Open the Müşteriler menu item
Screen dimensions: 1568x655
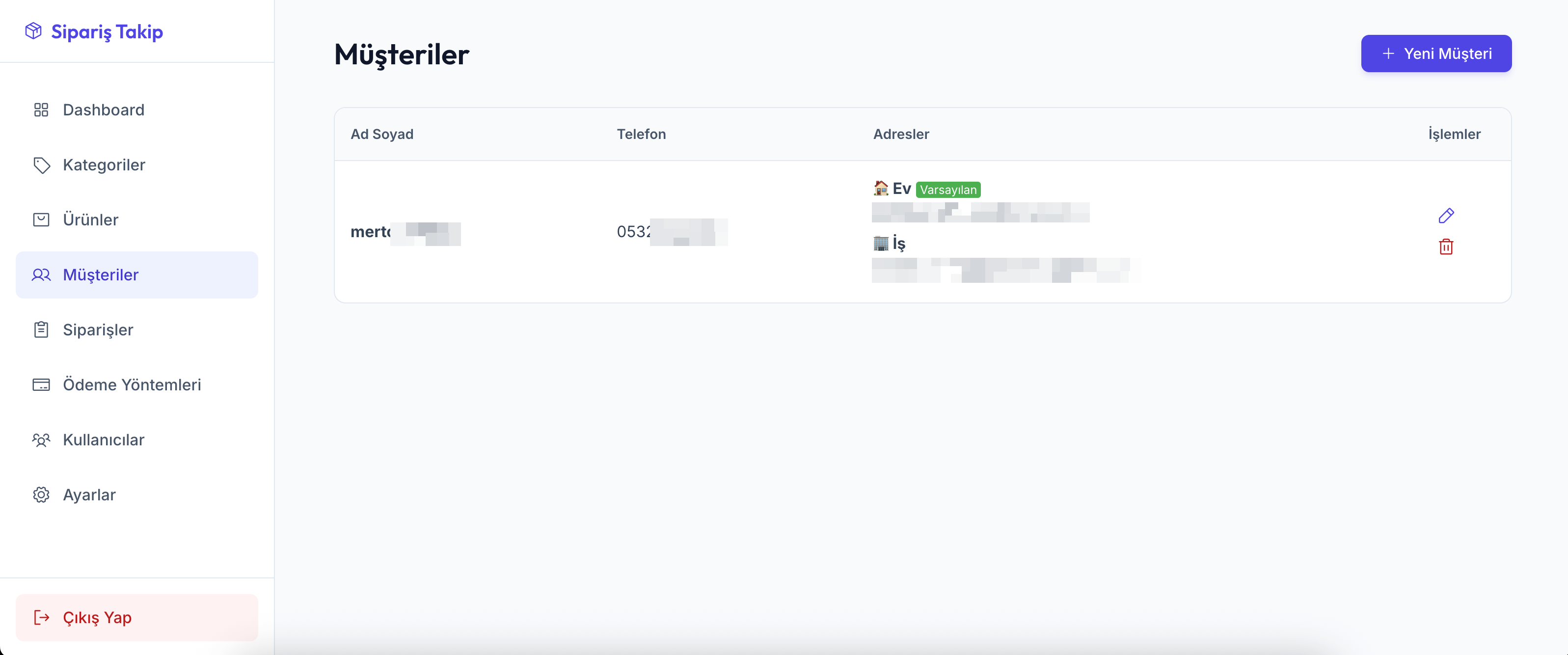(136, 274)
